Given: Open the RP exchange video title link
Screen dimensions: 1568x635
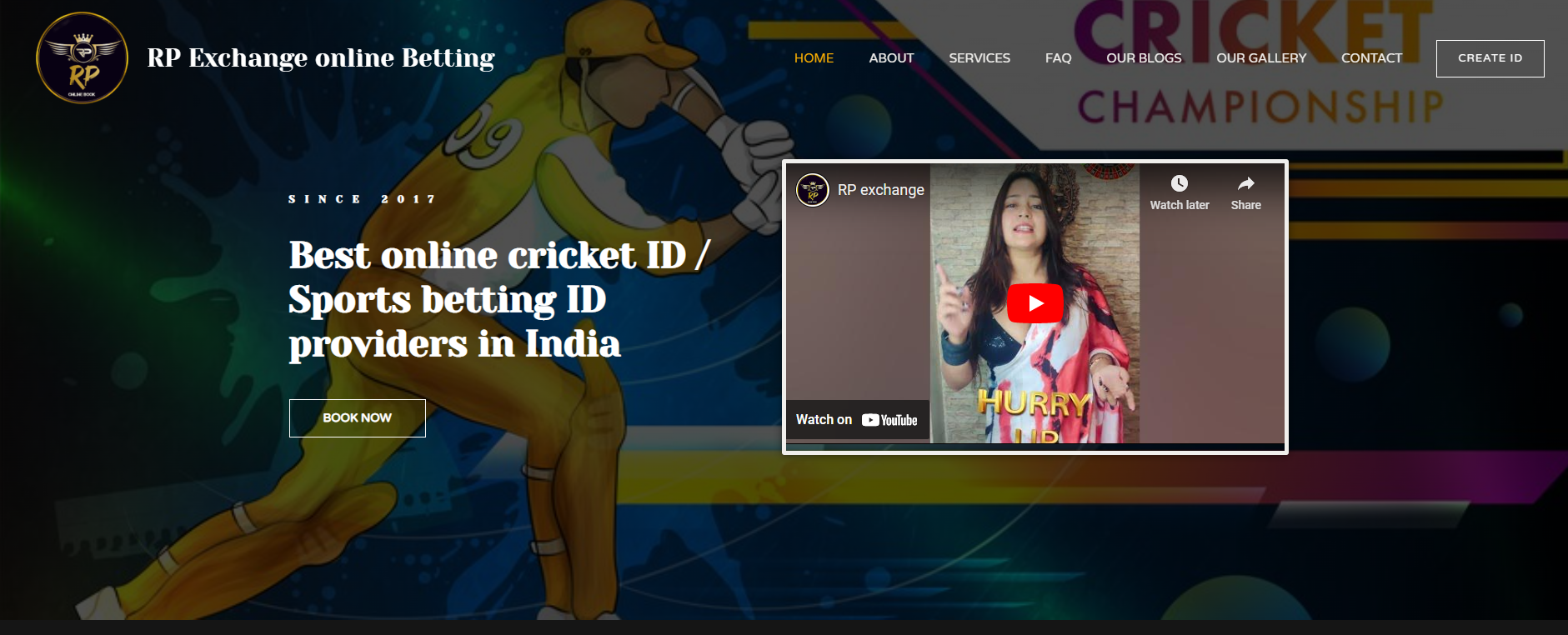Looking at the screenshot, I should 880,190.
